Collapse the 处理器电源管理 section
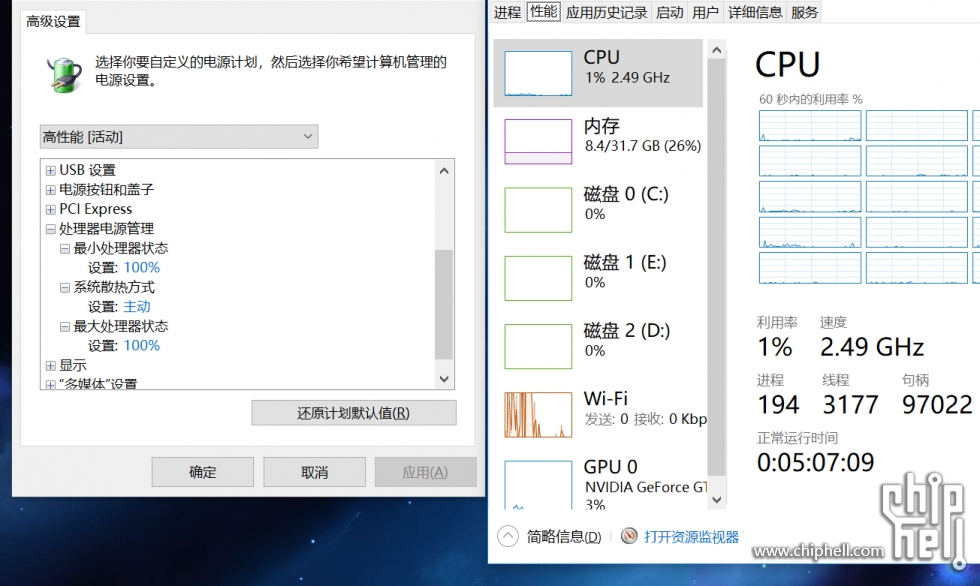The image size is (980, 586). coord(50,228)
